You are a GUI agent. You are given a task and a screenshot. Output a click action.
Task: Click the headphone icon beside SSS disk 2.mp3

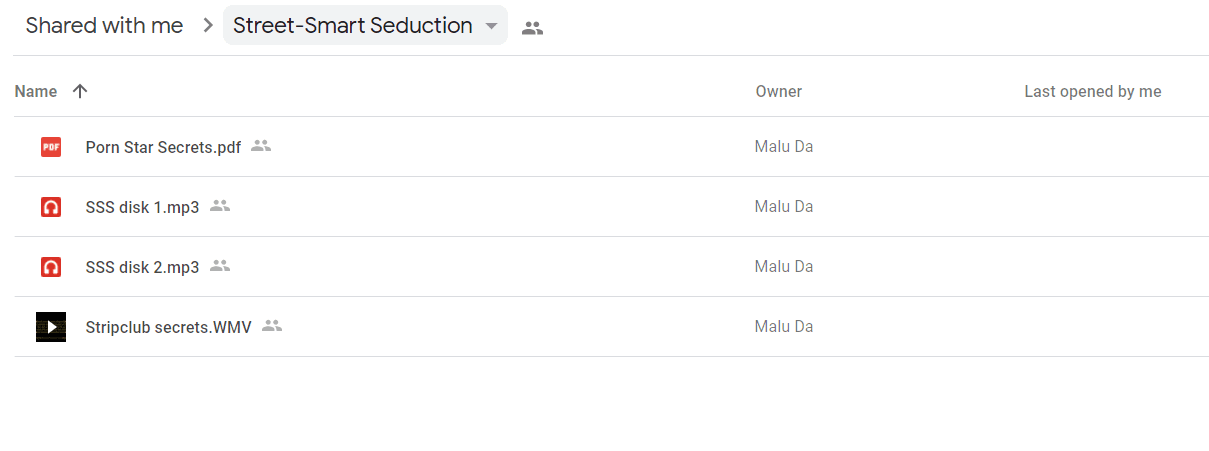tap(51, 267)
